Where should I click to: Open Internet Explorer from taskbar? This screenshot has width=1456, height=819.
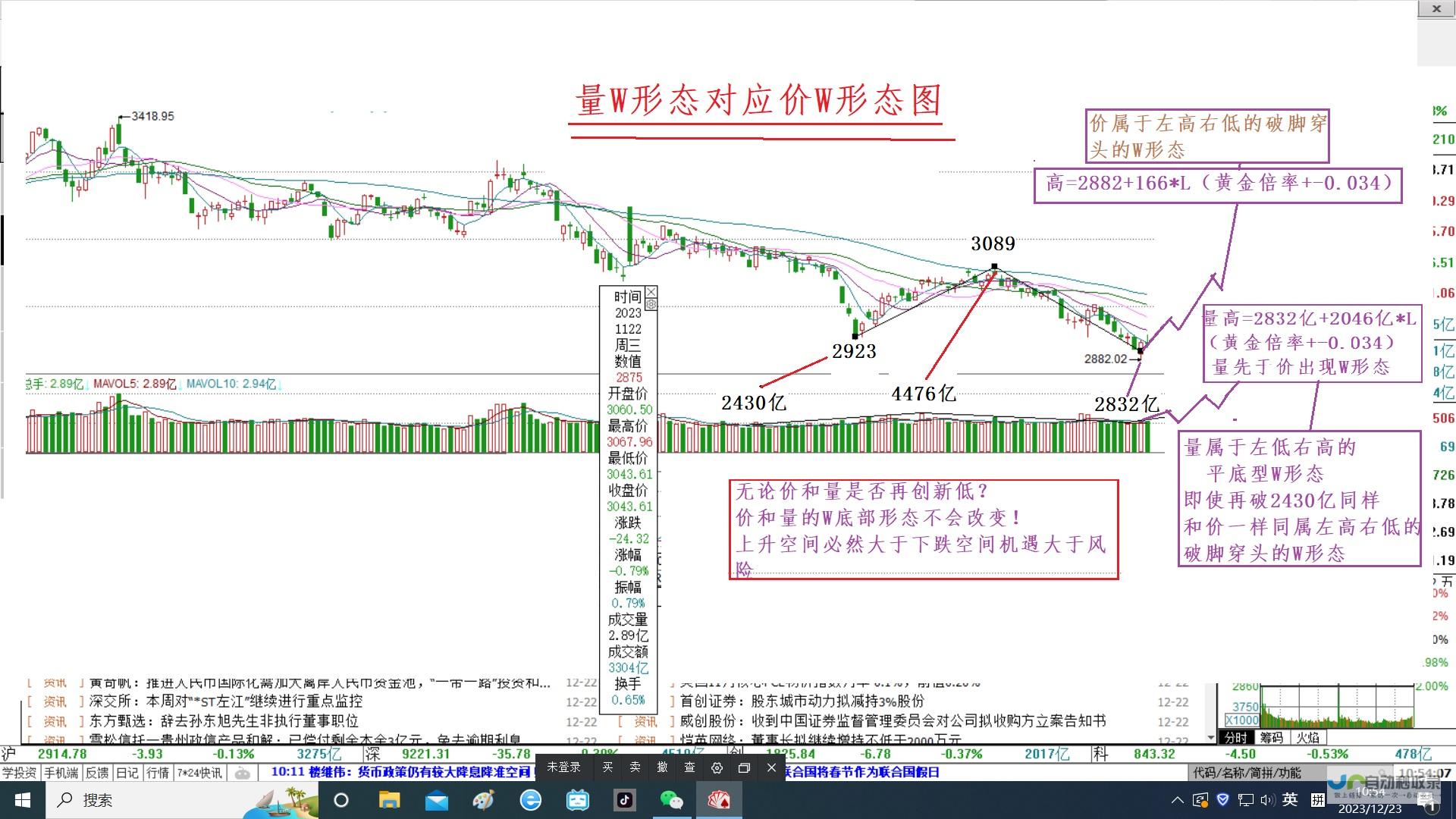coord(530,800)
